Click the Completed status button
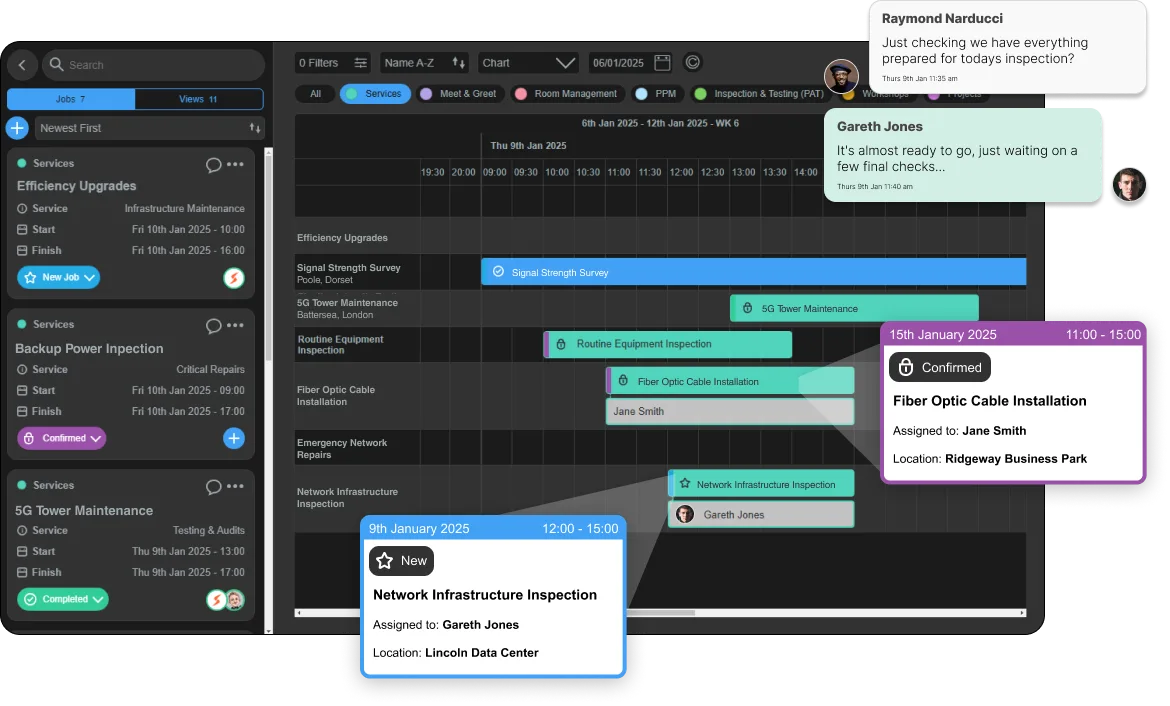The image size is (1170, 706). pos(63,599)
